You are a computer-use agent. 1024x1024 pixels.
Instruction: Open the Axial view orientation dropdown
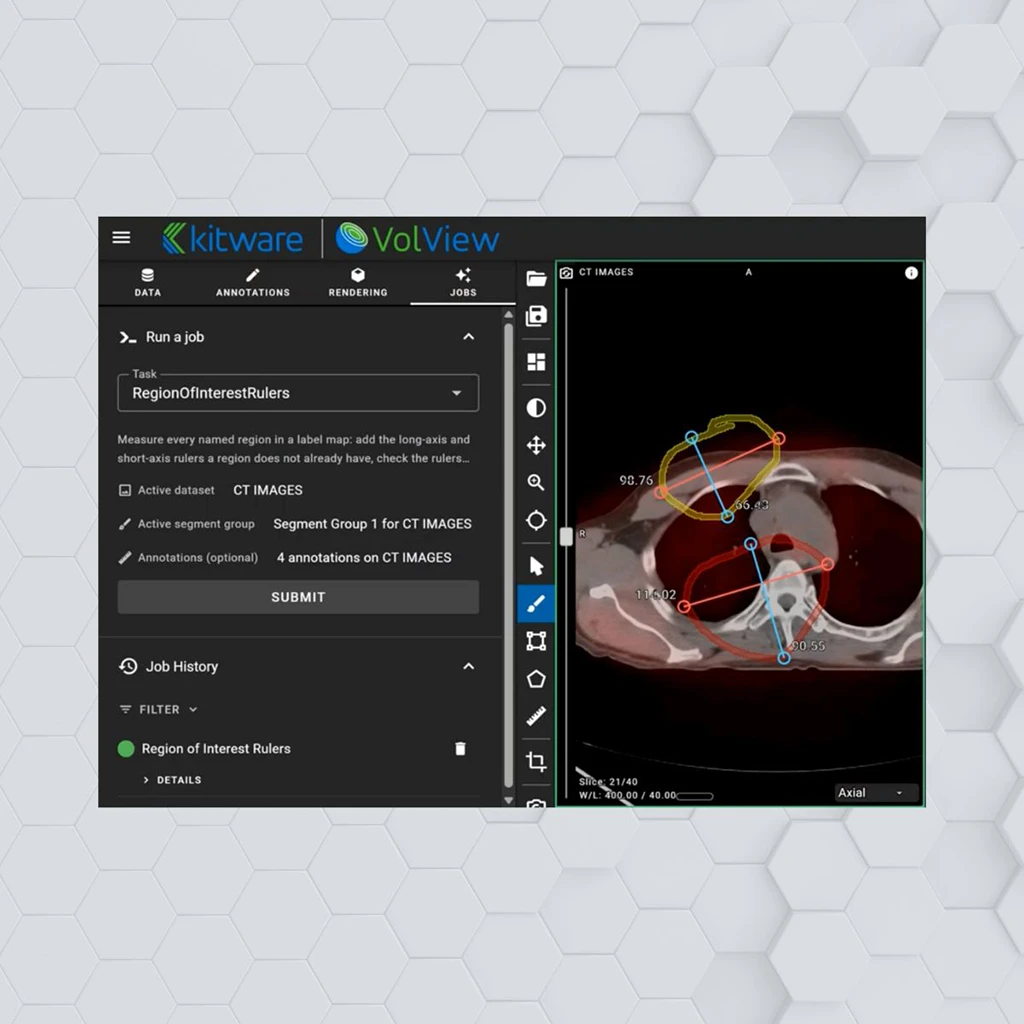click(876, 793)
